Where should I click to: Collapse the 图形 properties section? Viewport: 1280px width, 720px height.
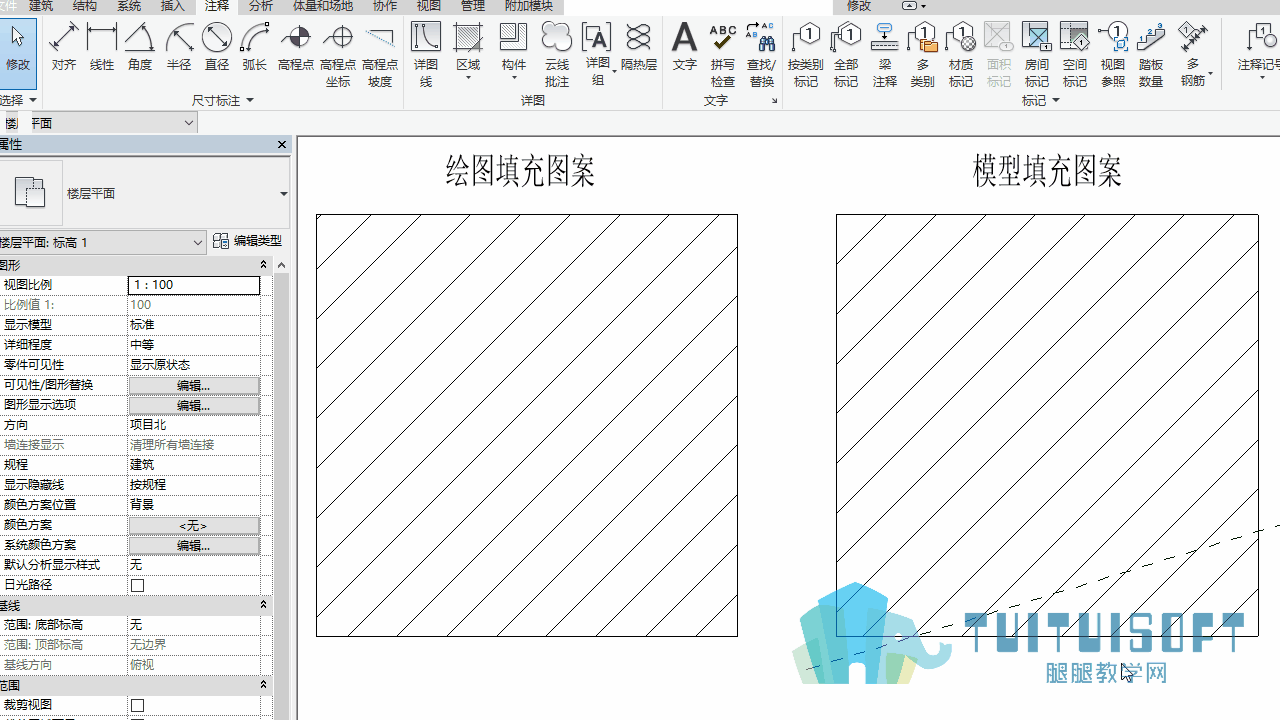[x=264, y=265]
